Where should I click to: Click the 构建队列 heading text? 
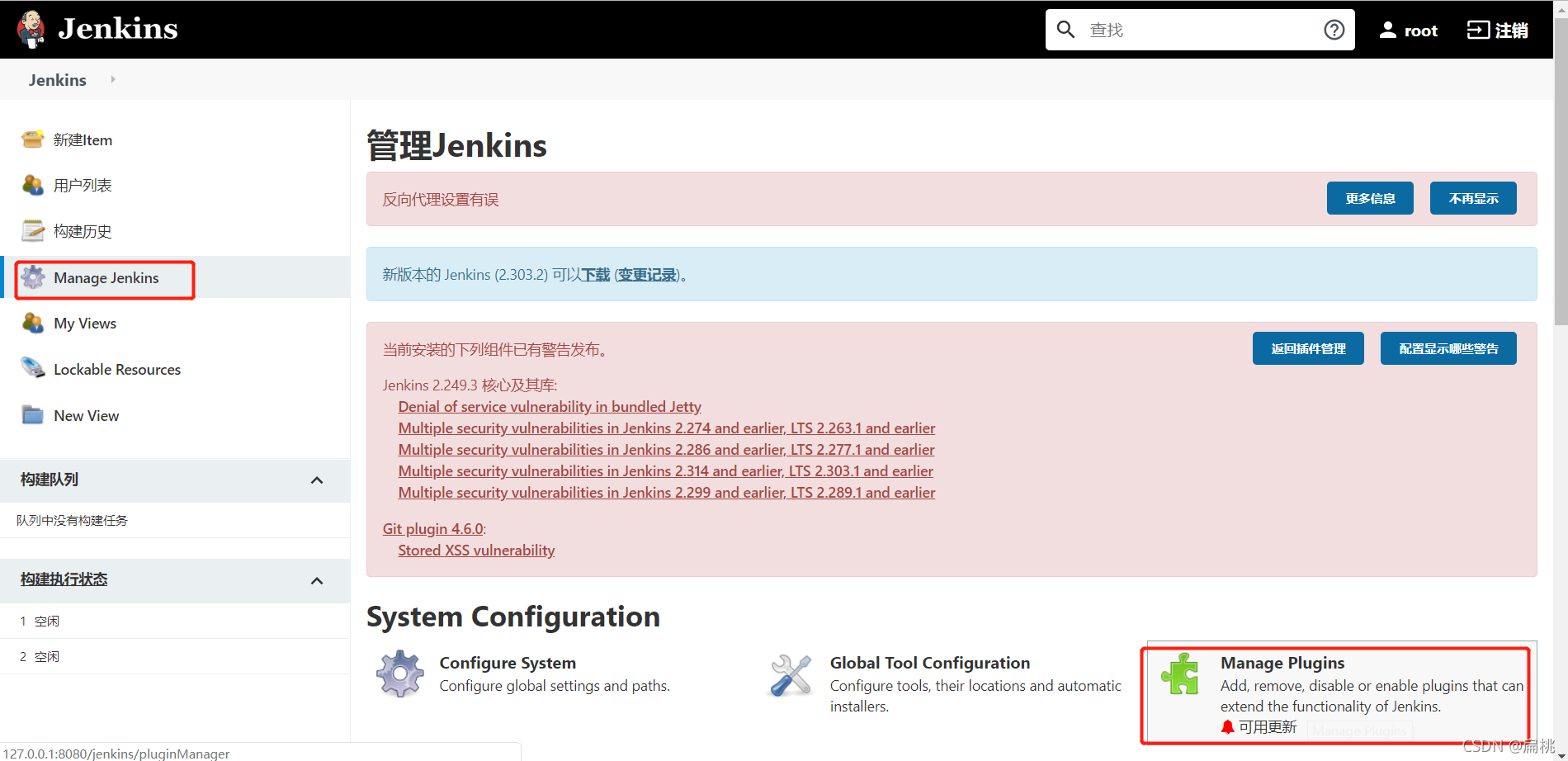pyautogui.click(x=50, y=480)
